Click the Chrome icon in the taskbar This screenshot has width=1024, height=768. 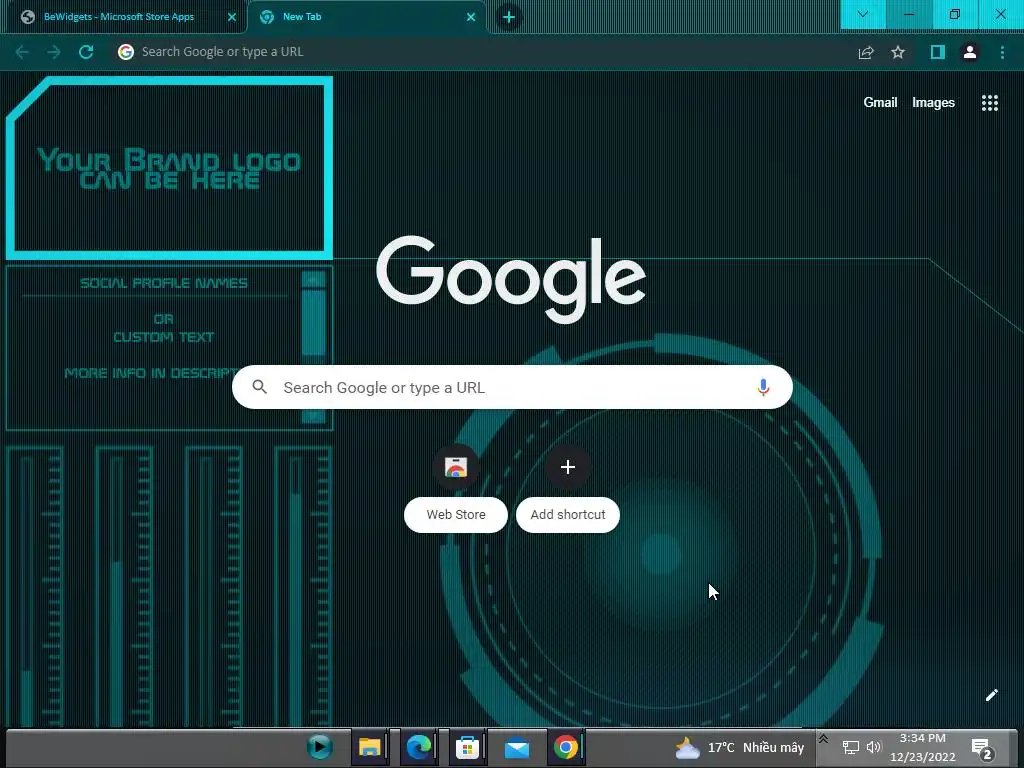click(566, 747)
